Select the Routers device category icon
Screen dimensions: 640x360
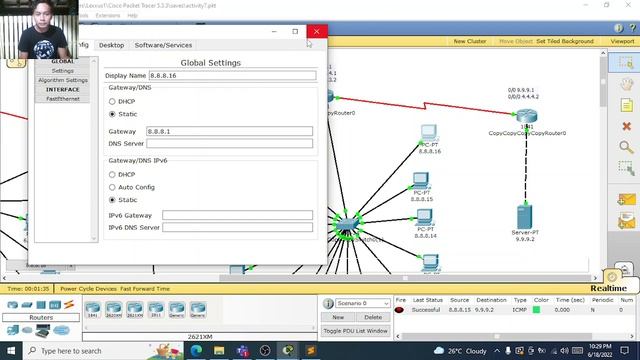[x=13, y=305]
